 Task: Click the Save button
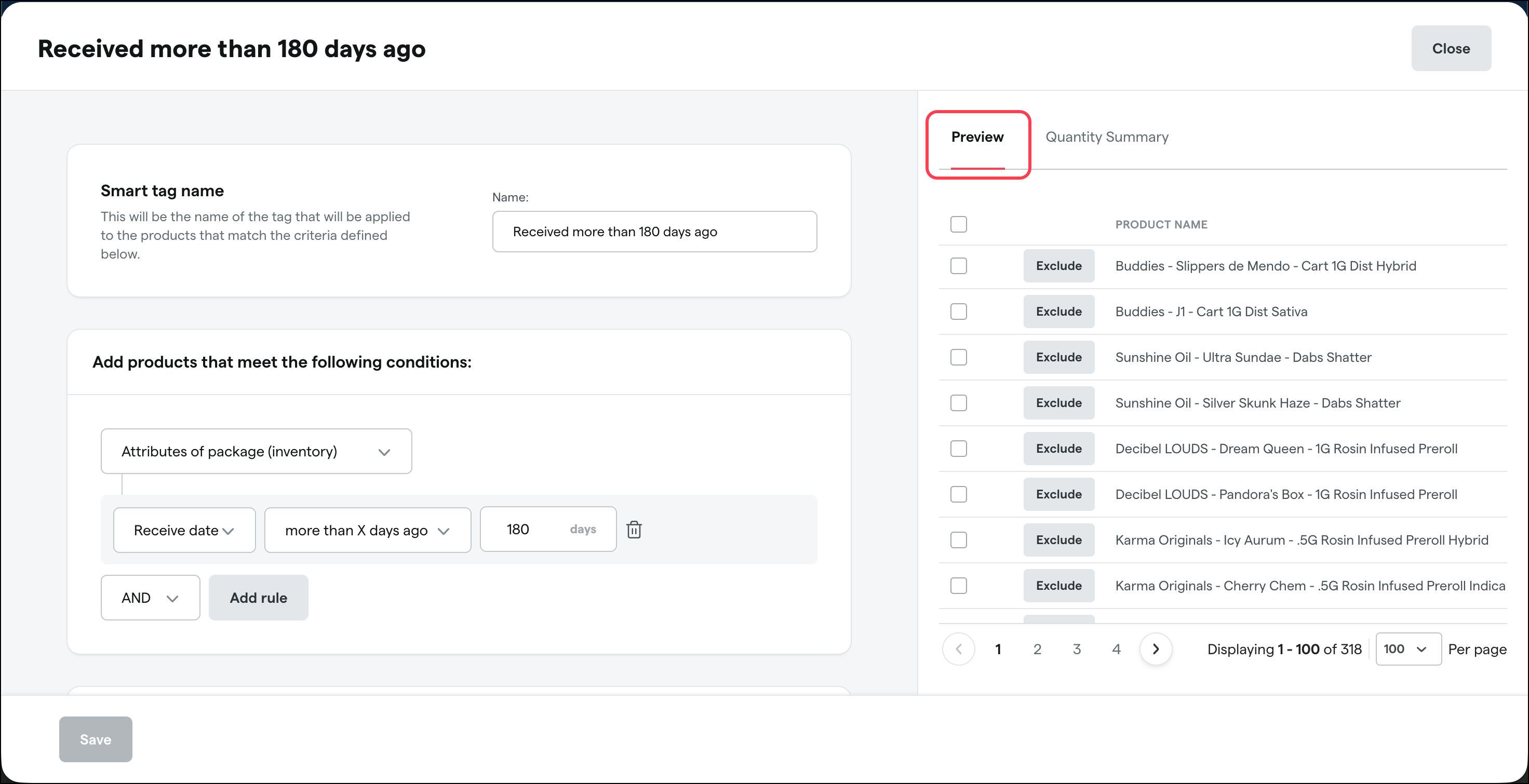(96, 739)
